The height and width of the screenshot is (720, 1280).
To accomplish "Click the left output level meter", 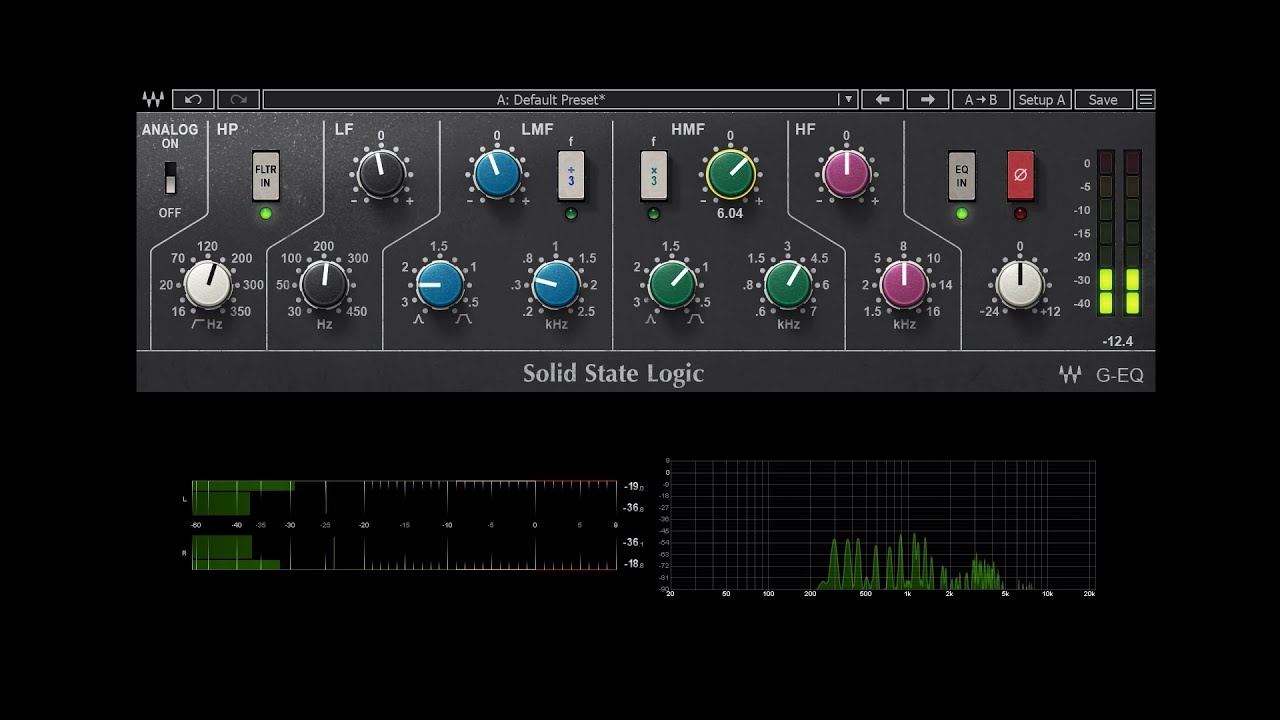I will 1106,234.
